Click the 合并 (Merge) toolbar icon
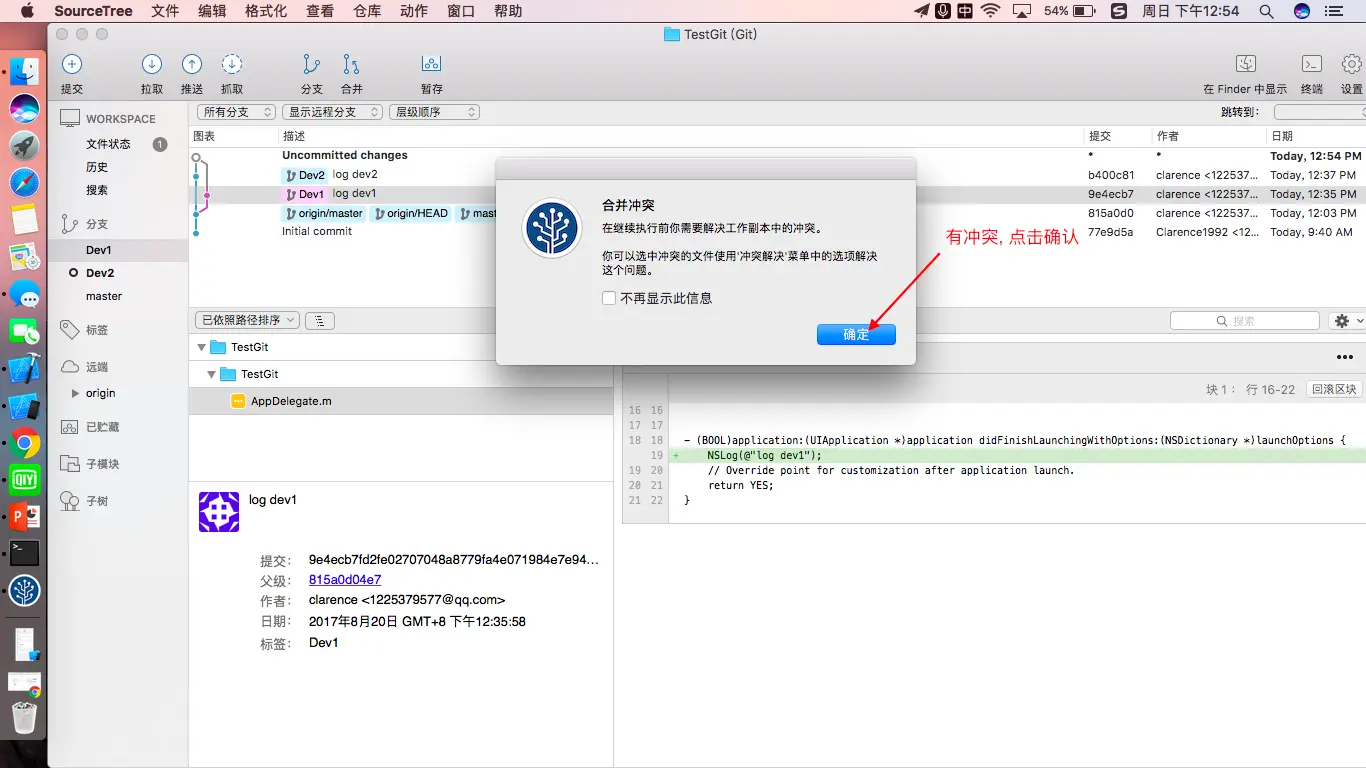Screen dimensions: 1366x768 coord(351,64)
